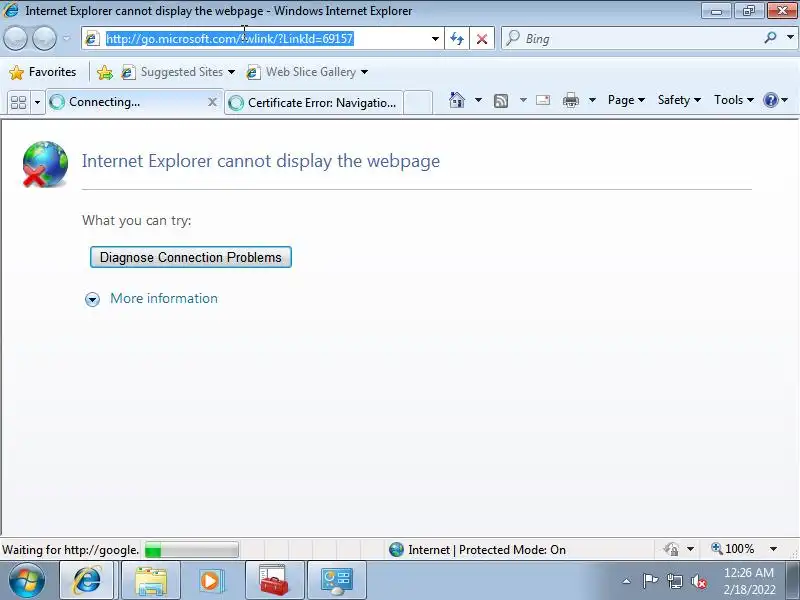Launch Windows Media Player taskbar icon
Screen dimensions: 800x600
coord(210,580)
